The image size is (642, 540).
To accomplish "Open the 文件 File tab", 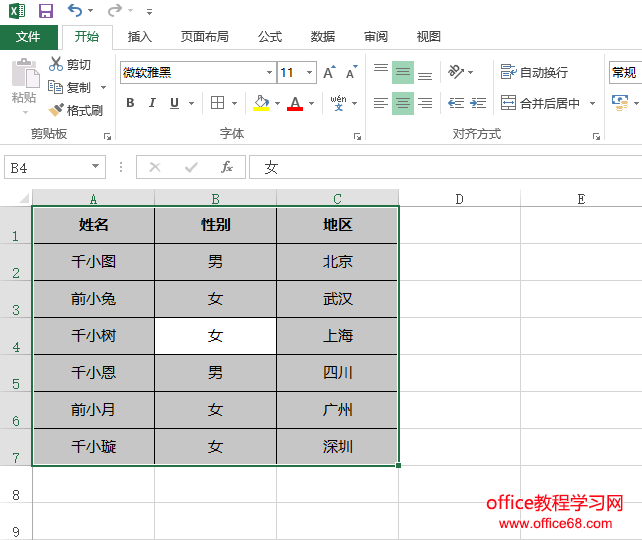I will click(x=28, y=37).
